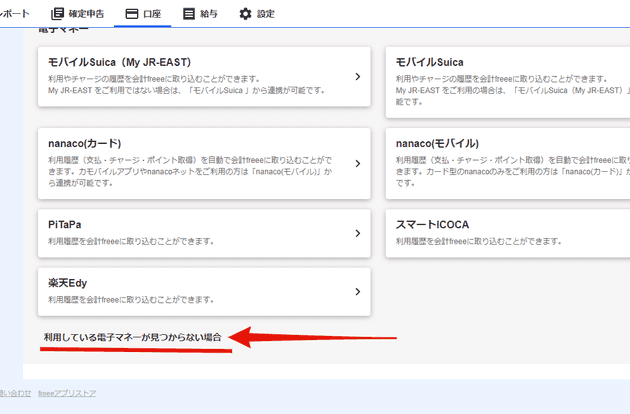Open the 確定申告 menu tab
The width and height of the screenshot is (630, 414).
coord(78,14)
